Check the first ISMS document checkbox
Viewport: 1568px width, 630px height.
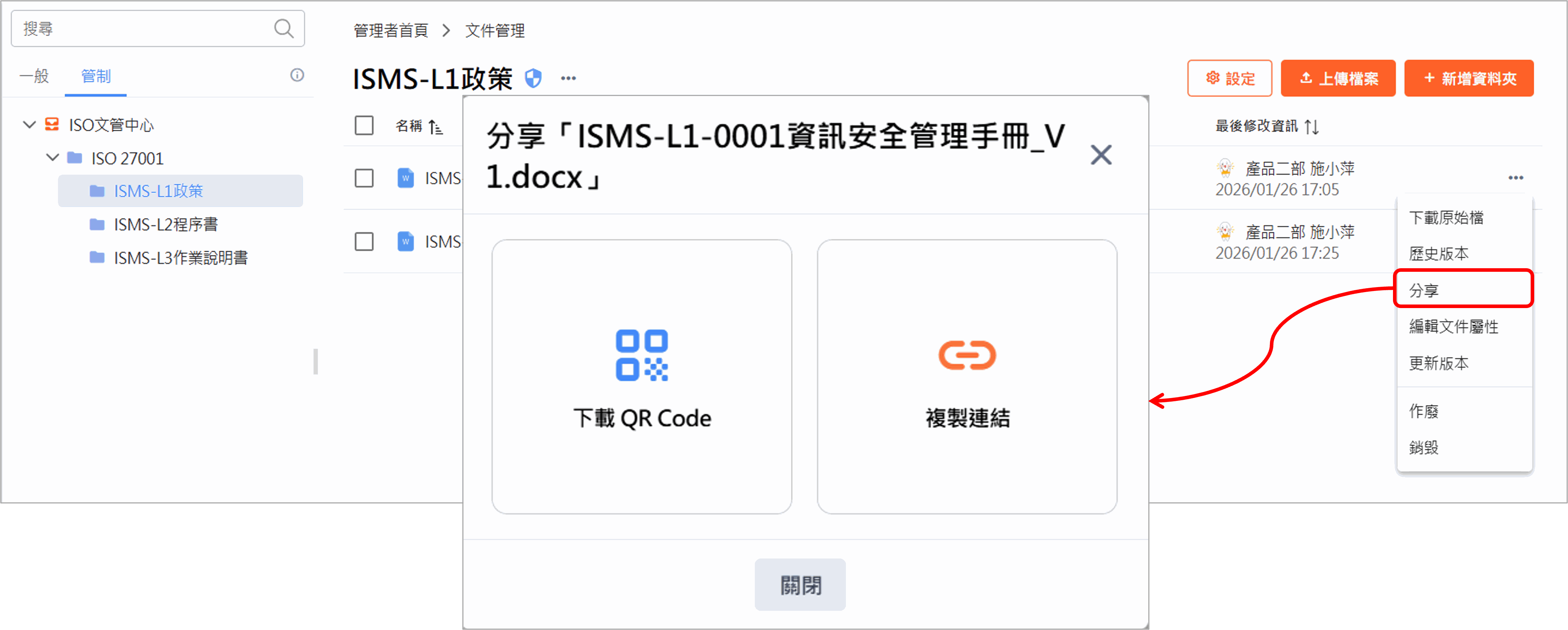pyautogui.click(x=364, y=178)
